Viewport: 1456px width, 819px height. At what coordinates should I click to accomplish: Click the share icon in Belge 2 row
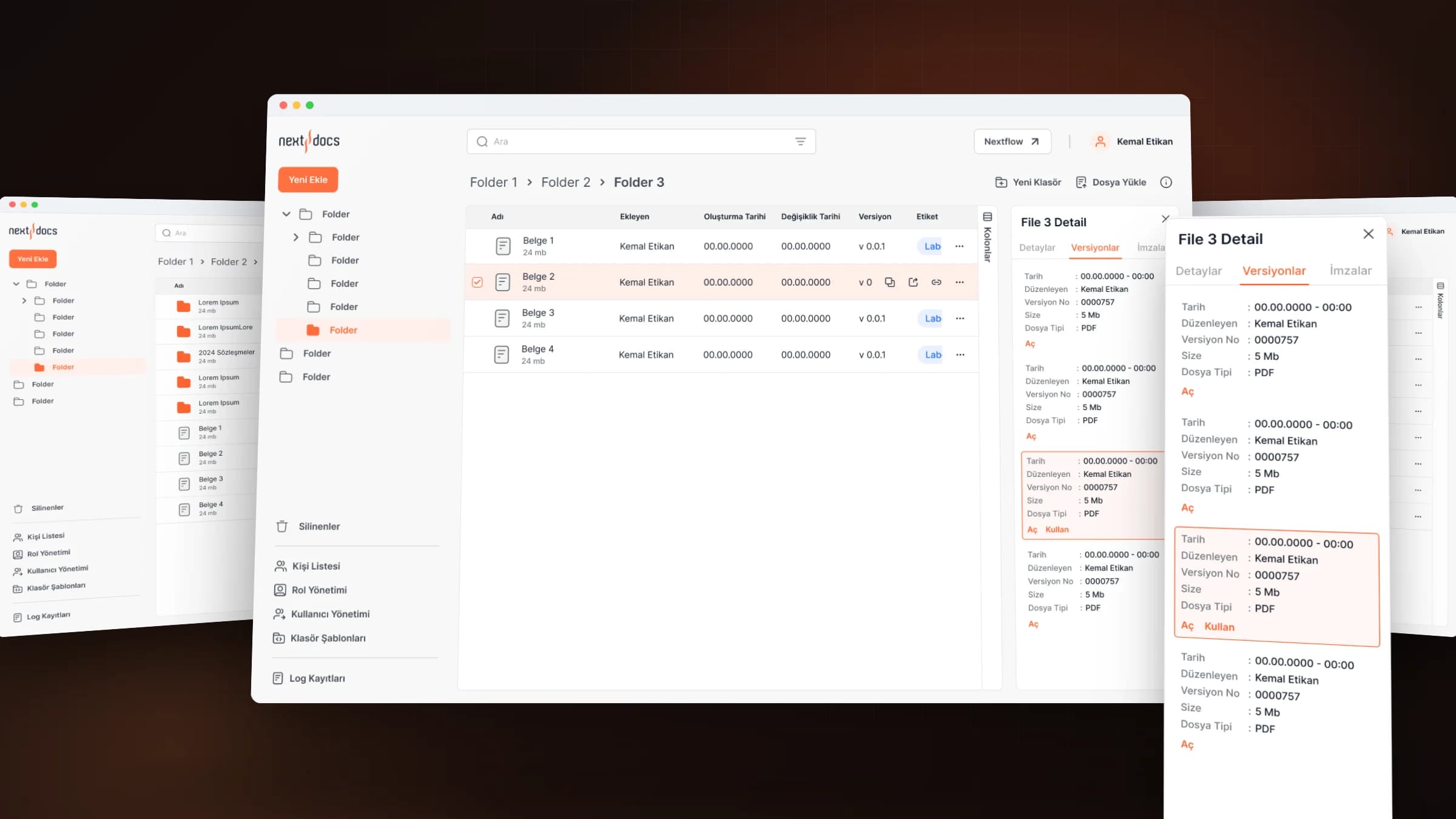(x=913, y=282)
